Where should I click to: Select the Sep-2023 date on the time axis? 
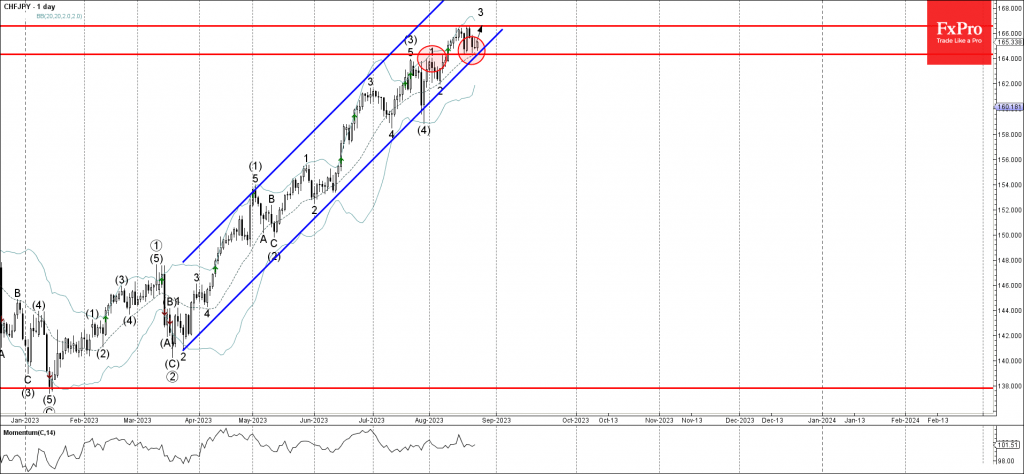coord(497,421)
